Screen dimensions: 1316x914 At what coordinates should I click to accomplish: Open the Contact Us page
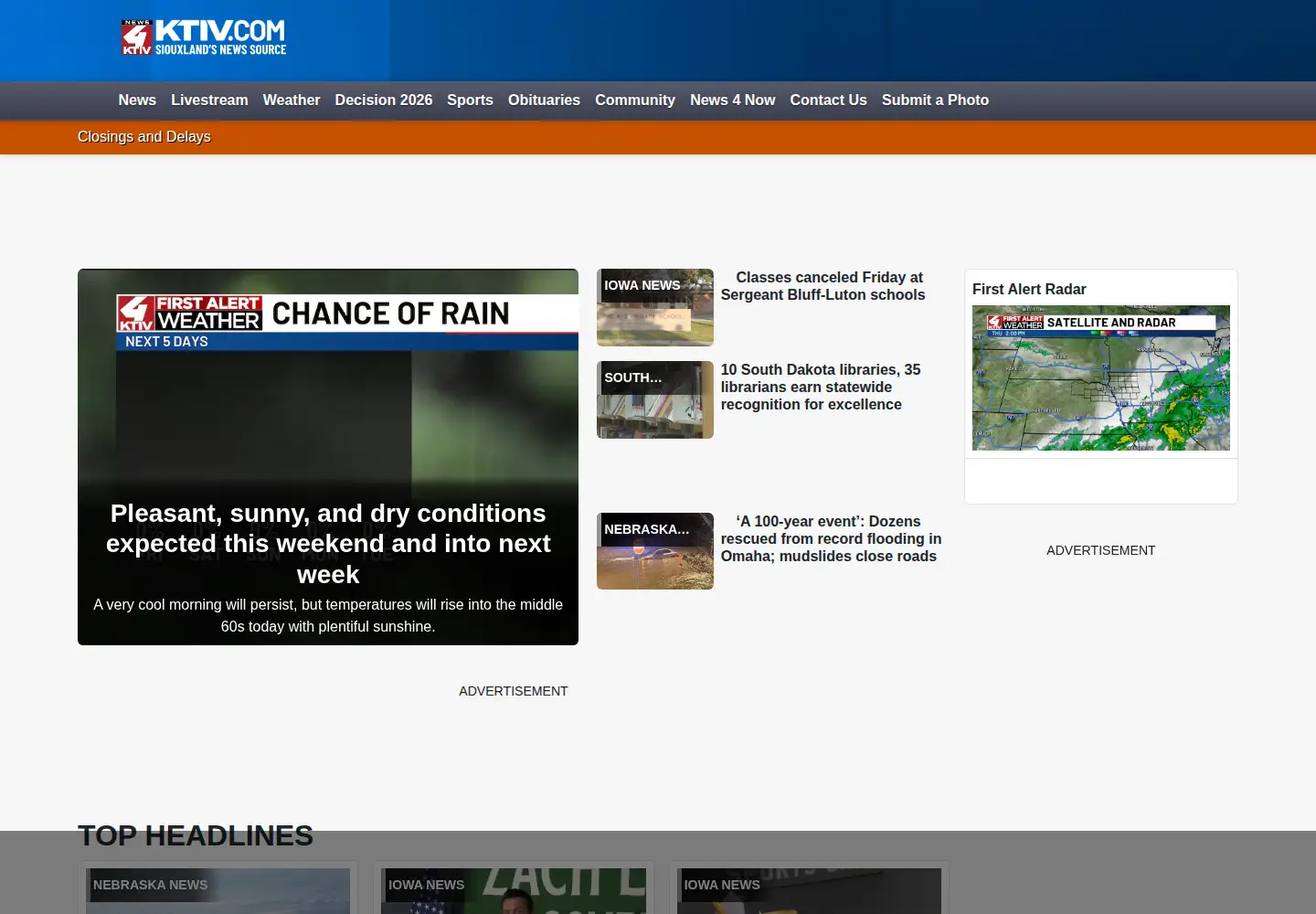(x=829, y=101)
